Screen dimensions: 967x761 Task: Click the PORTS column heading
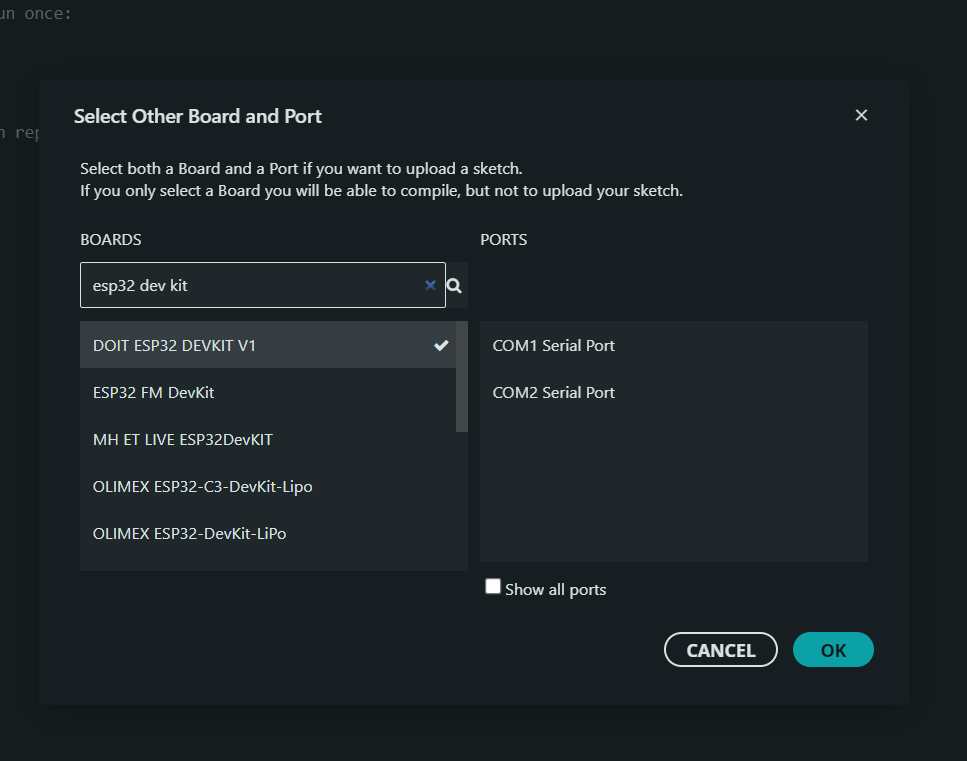click(504, 240)
